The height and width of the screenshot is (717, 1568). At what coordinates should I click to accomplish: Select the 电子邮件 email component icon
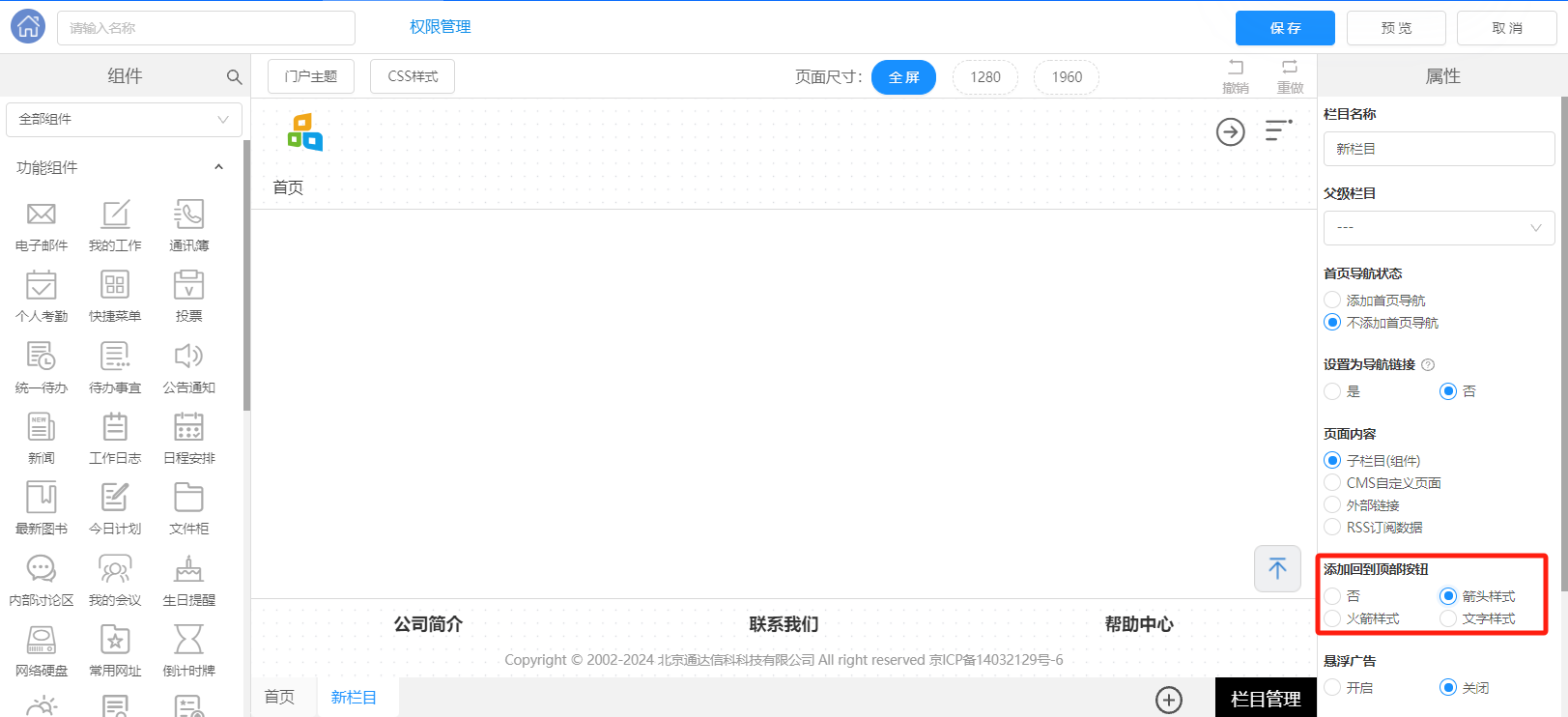[x=42, y=215]
